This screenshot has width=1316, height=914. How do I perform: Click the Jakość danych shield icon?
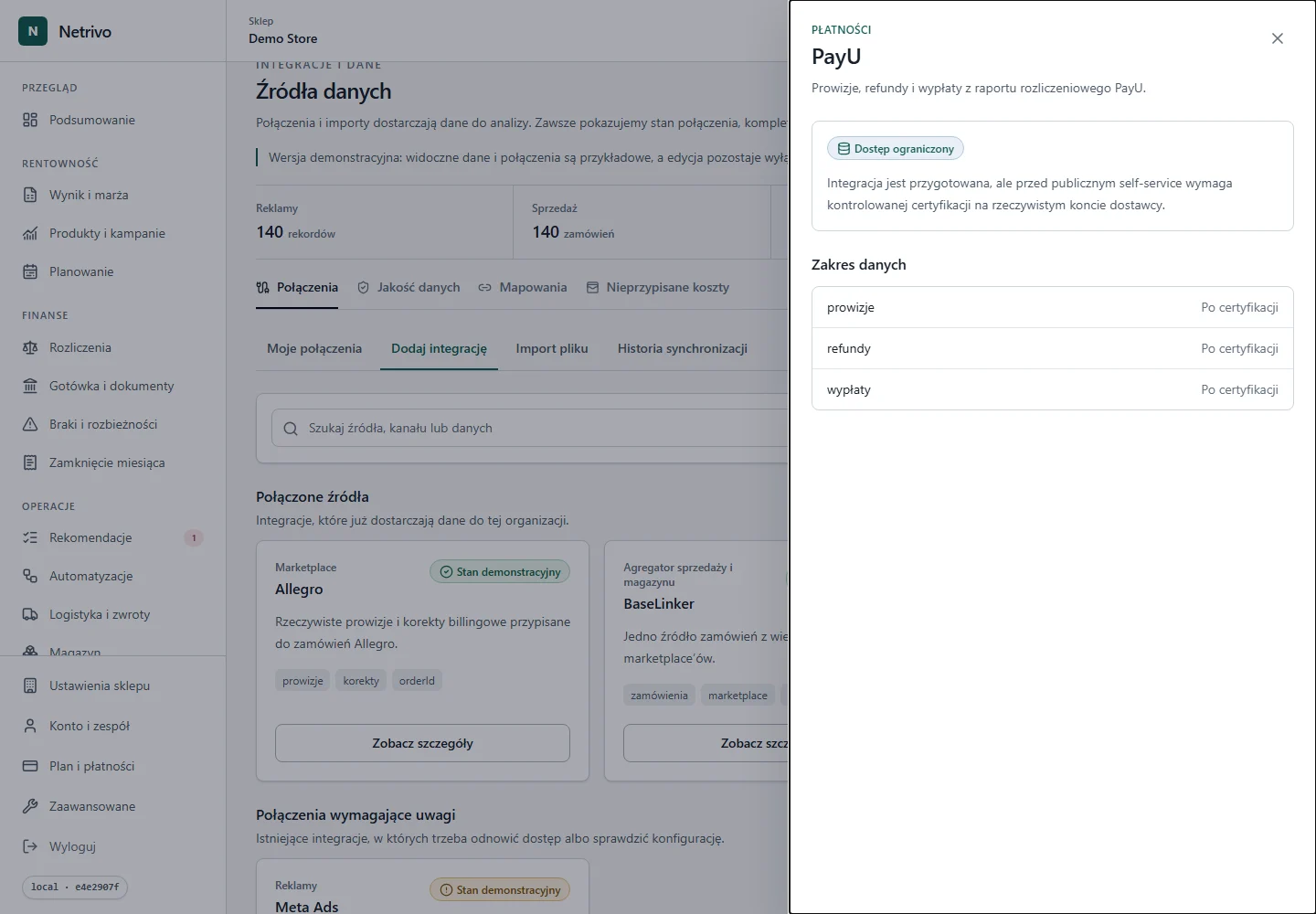point(363,287)
